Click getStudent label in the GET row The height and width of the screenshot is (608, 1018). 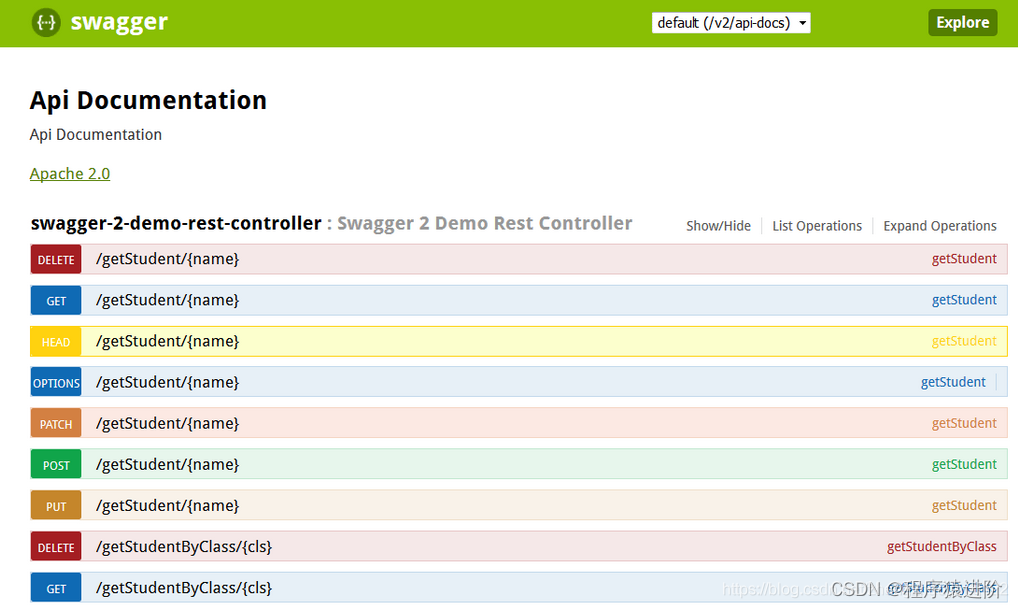click(964, 300)
